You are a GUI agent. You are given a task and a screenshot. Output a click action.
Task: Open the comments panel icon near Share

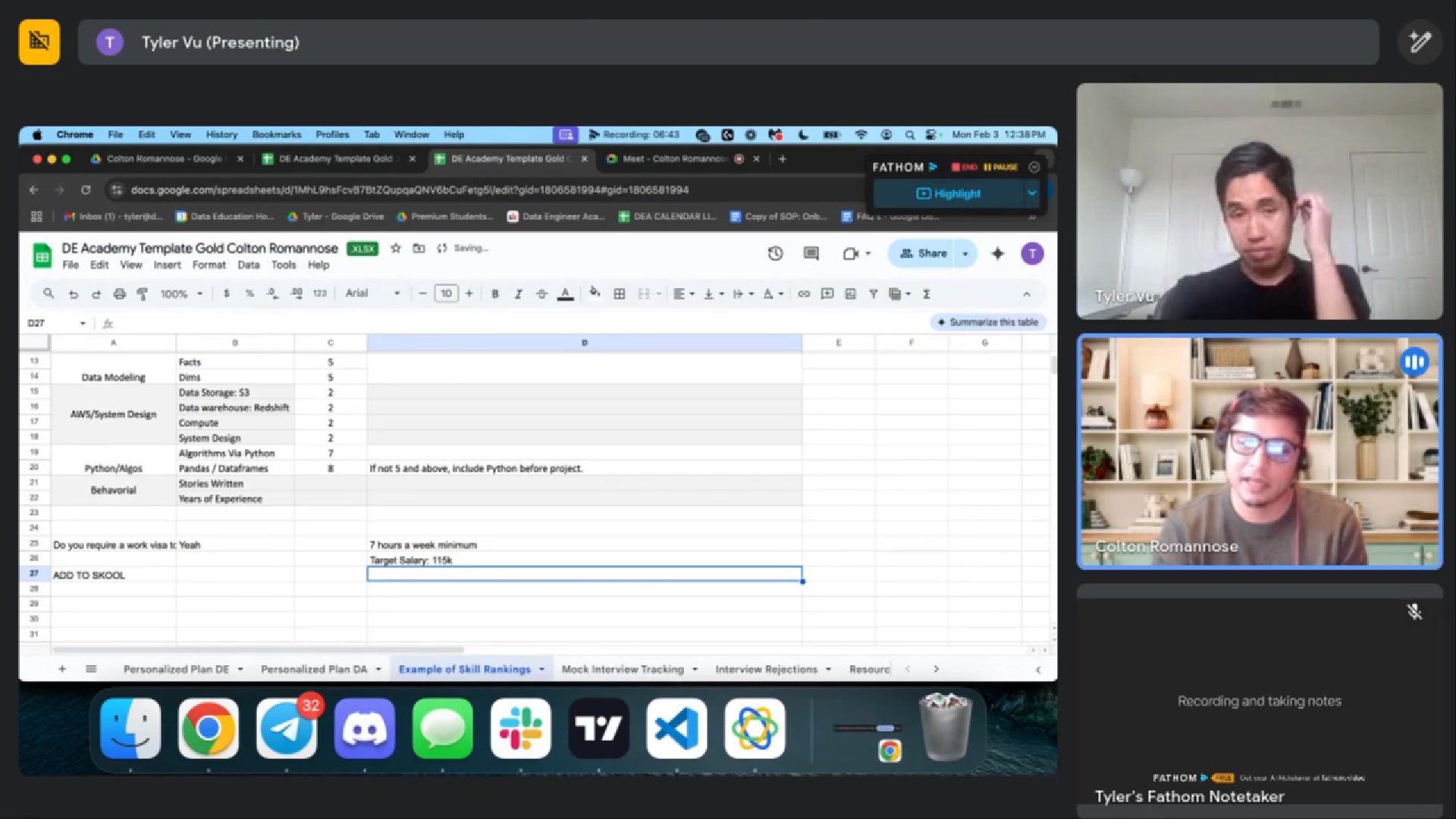pos(811,253)
